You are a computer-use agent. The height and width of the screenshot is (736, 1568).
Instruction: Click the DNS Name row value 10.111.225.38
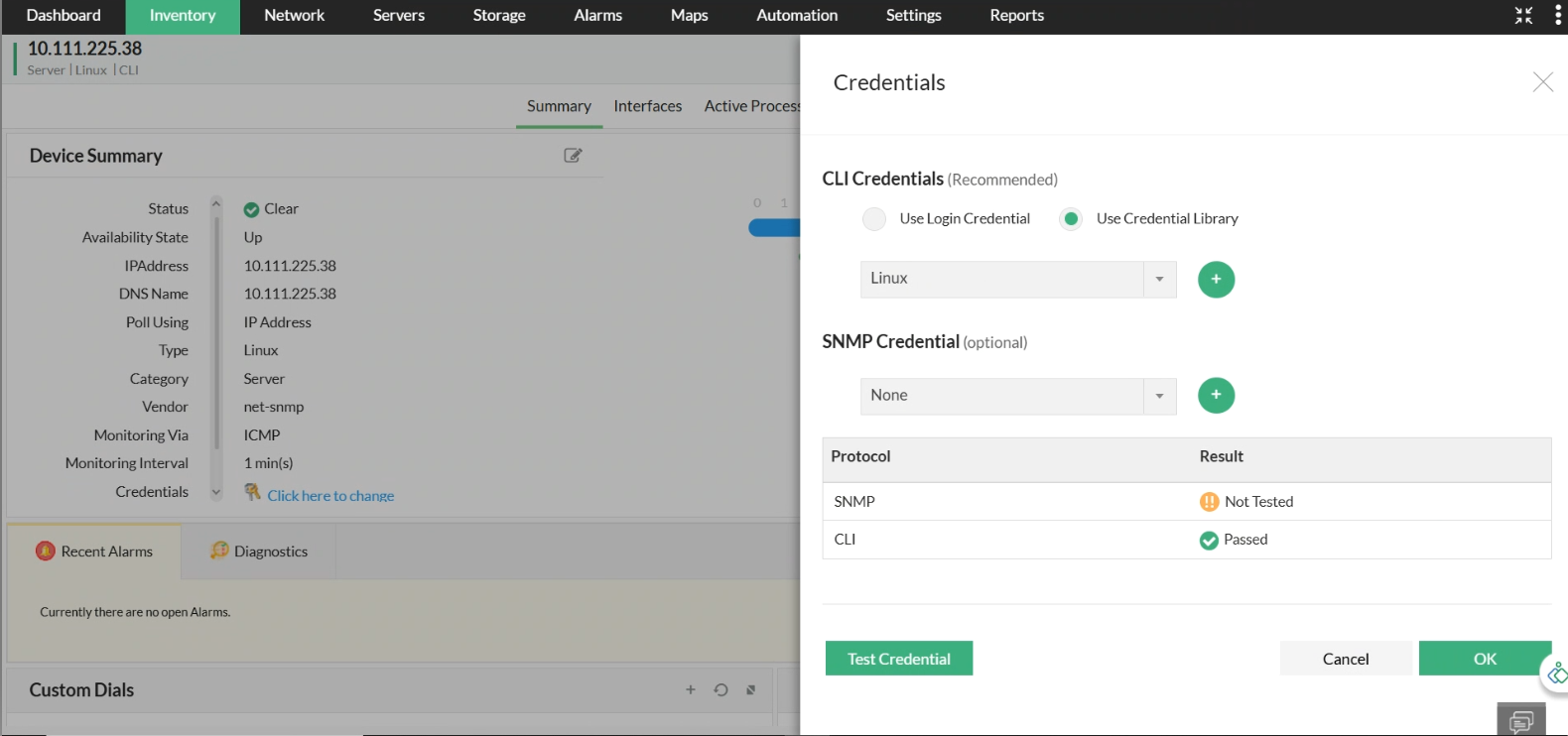pos(290,294)
